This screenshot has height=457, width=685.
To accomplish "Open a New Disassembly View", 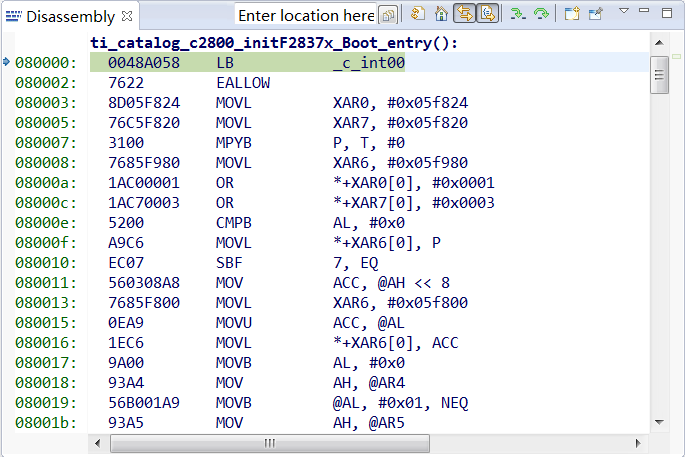I will pyautogui.click(x=571, y=14).
